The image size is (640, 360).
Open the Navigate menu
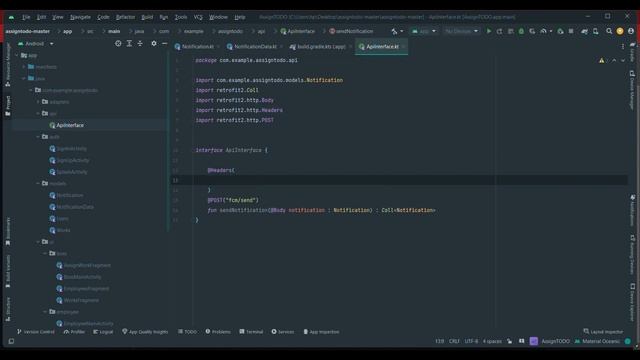80,17
